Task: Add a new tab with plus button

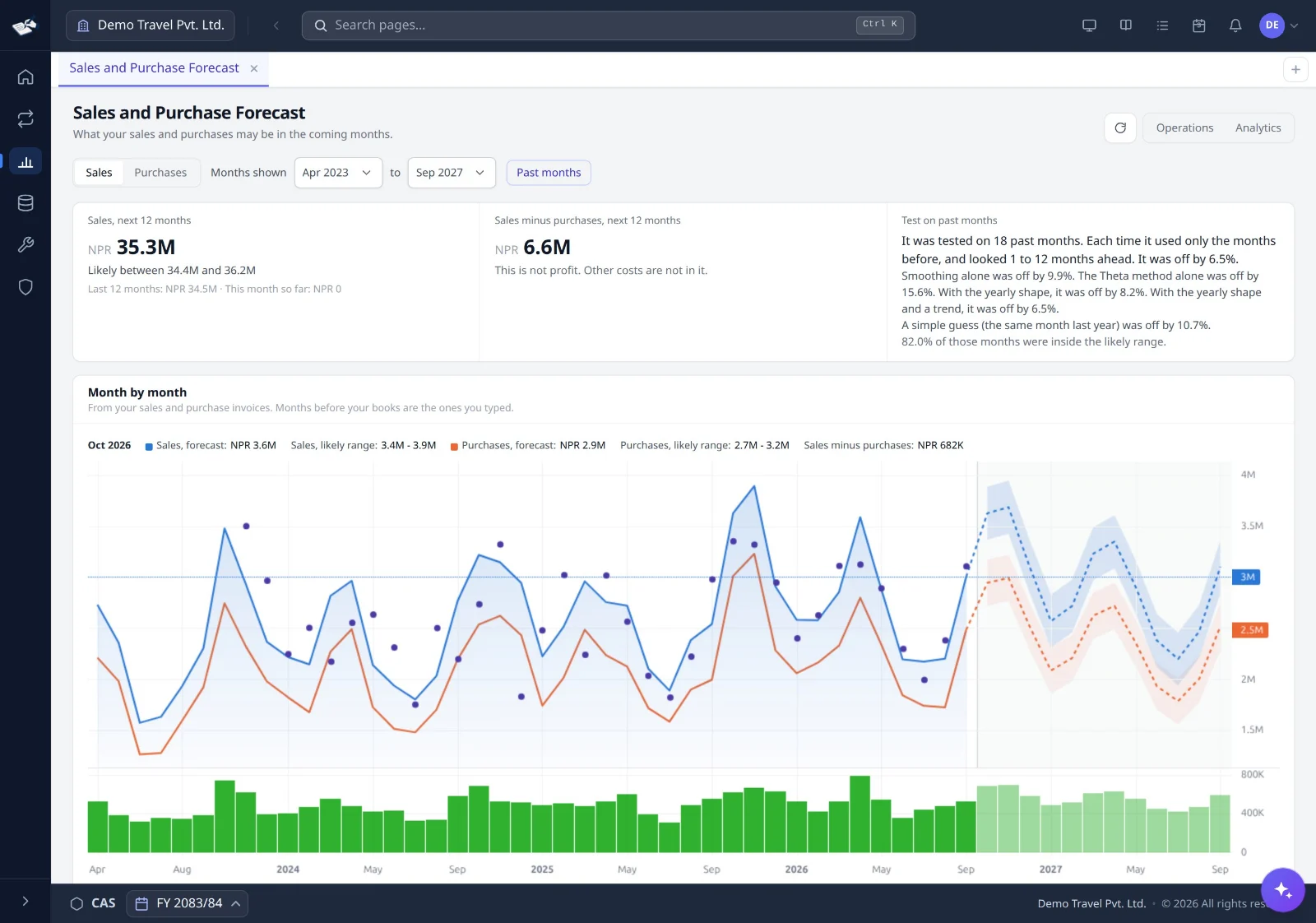Action: (x=1295, y=70)
